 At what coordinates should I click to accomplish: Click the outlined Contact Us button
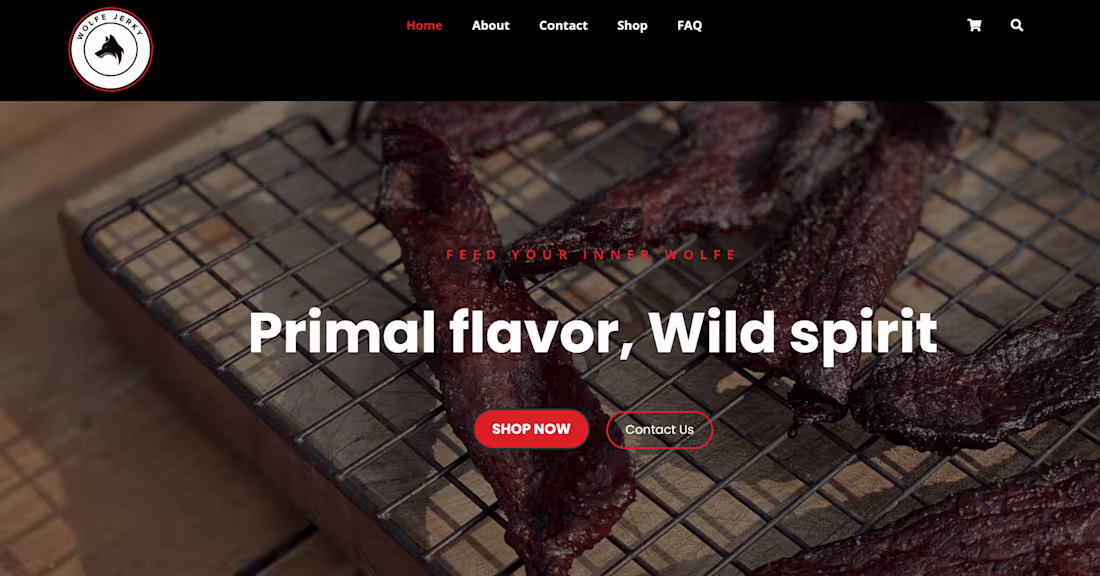click(x=659, y=429)
